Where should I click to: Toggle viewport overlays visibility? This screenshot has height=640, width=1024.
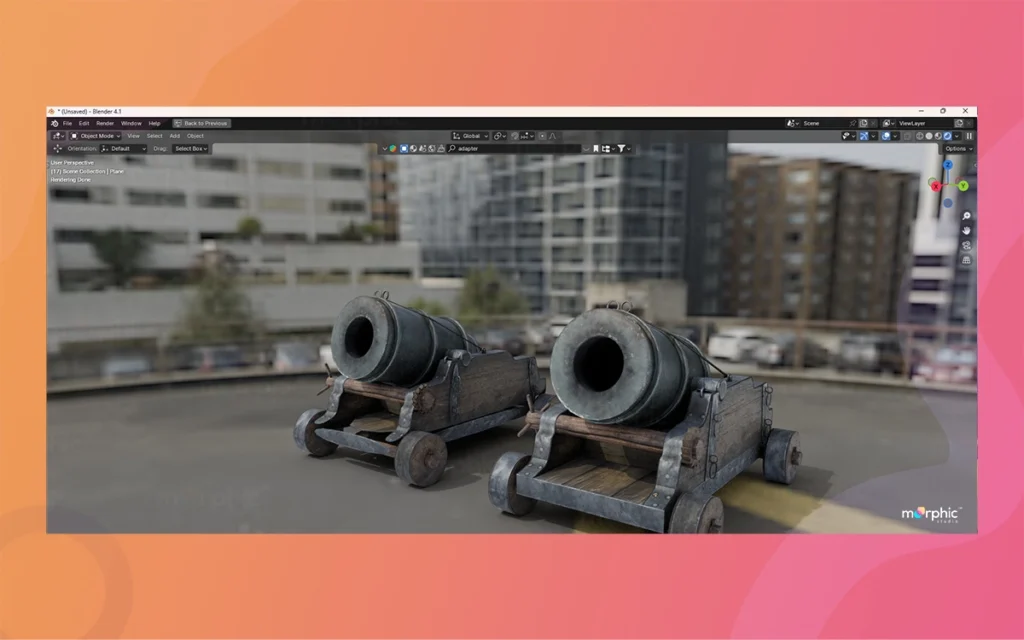click(x=886, y=136)
